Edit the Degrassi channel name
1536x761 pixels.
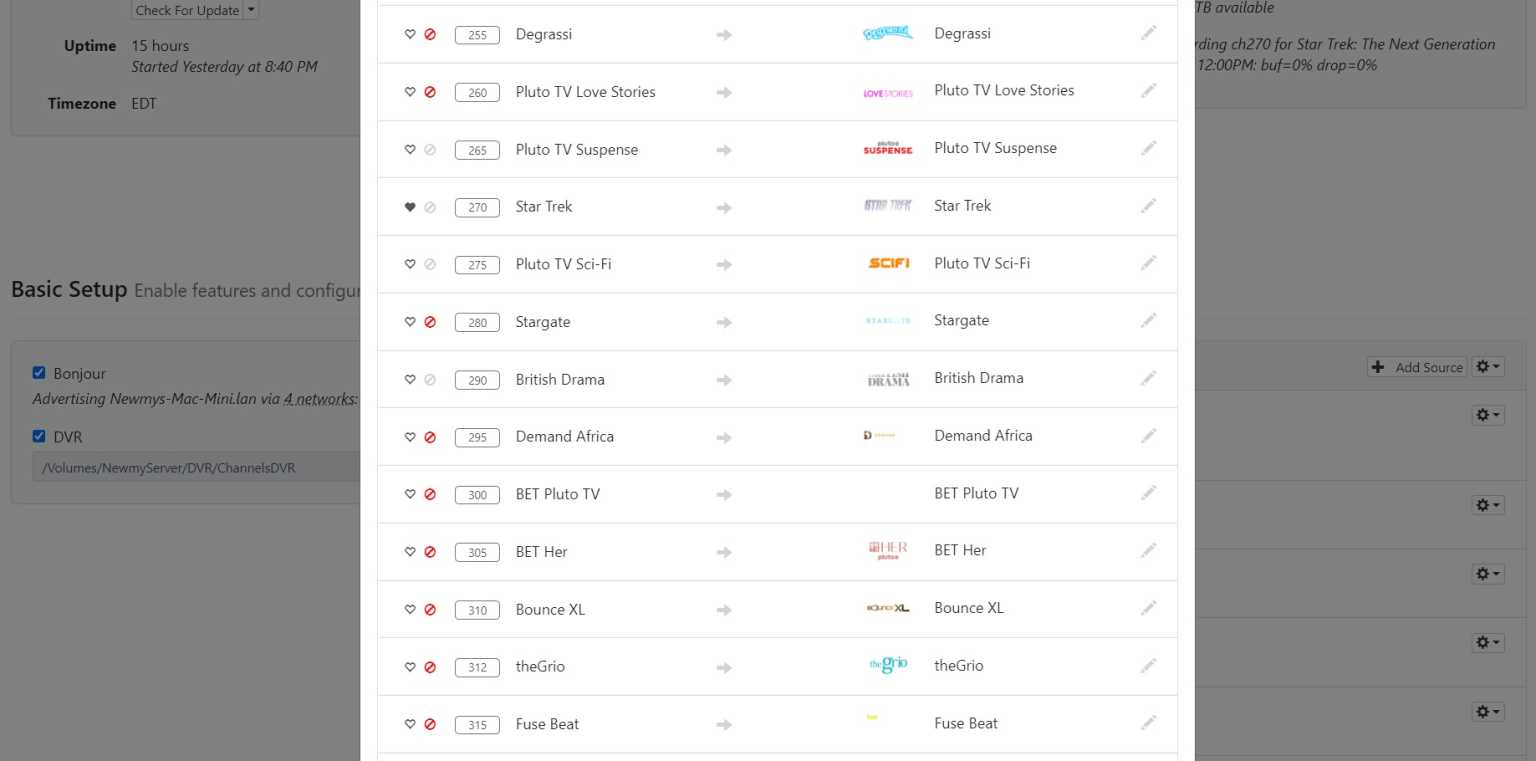click(1148, 33)
